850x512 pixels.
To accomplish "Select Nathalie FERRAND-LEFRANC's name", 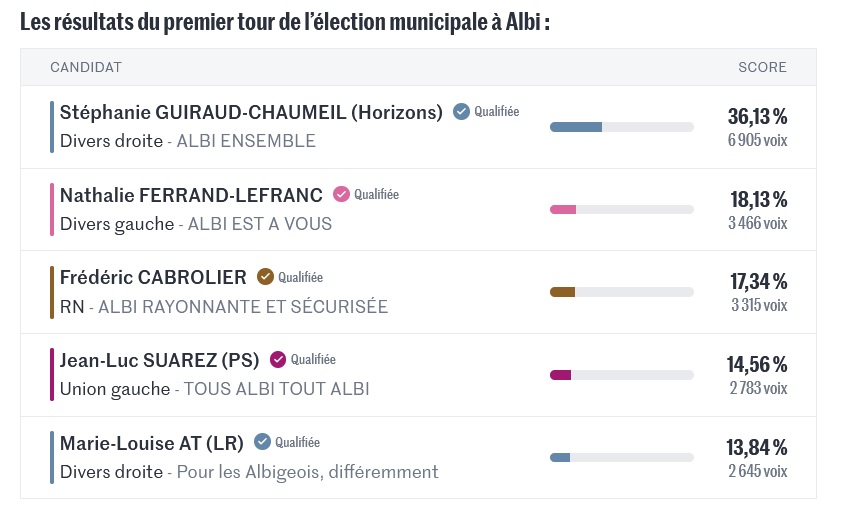I will pos(191,195).
